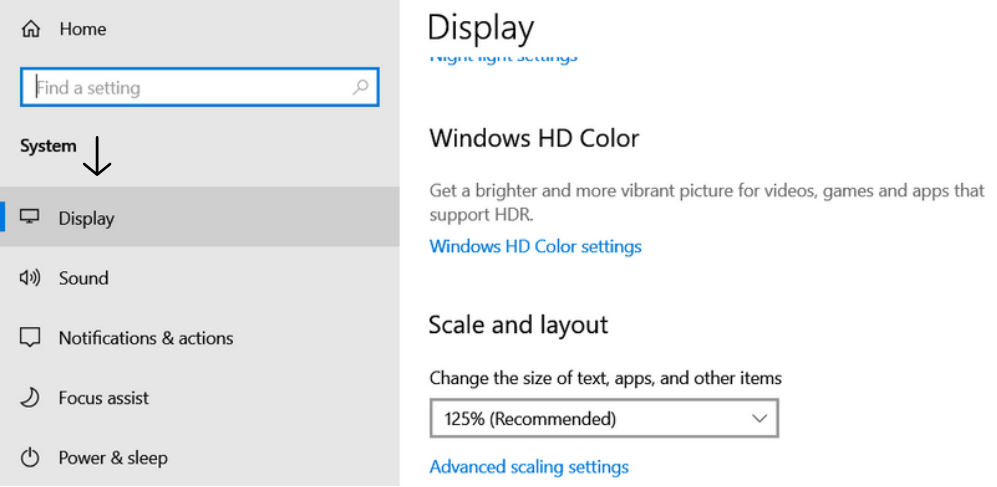Open Advanced scaling settings link
Viewport: 997px width, 487px height.
[529, 467]
